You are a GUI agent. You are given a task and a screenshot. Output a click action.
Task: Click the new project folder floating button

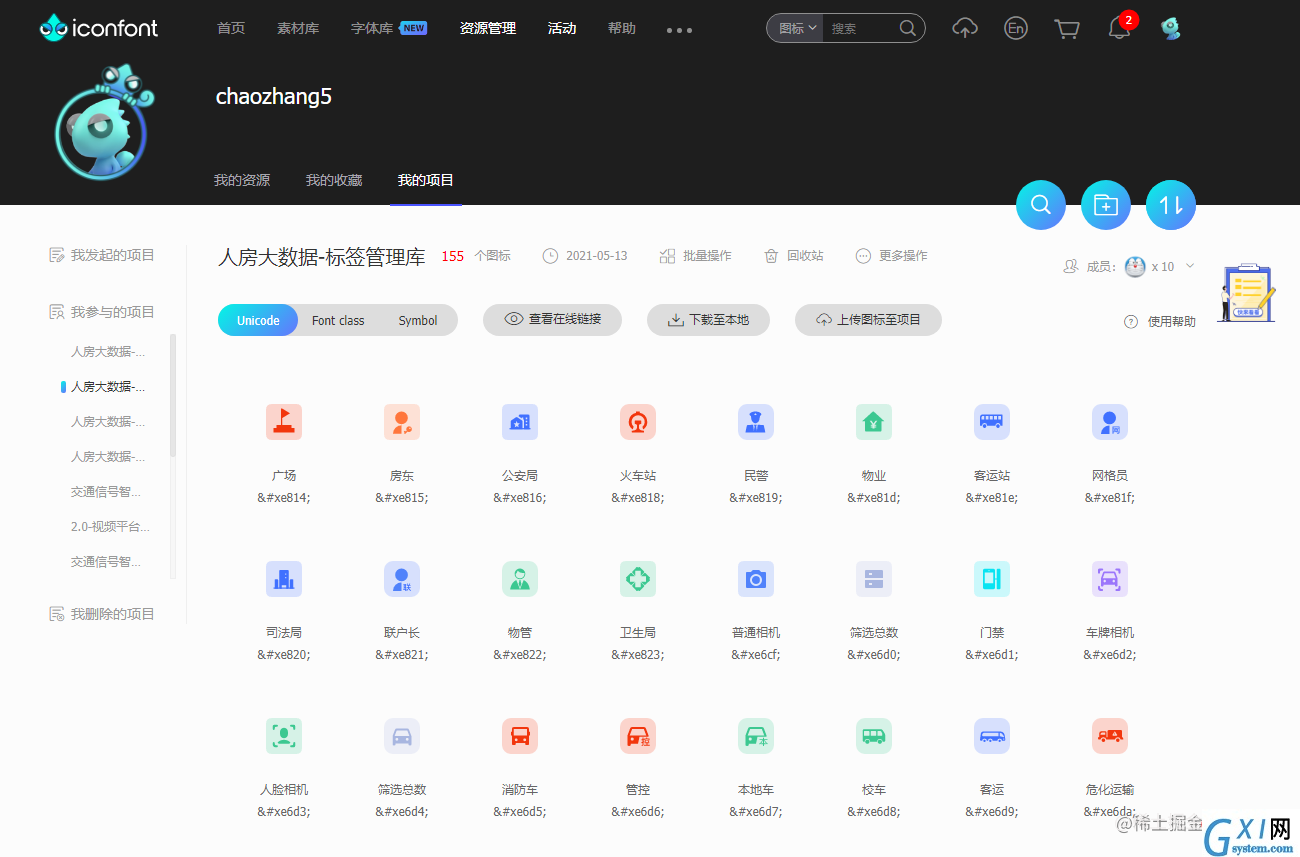[1106, 205]
